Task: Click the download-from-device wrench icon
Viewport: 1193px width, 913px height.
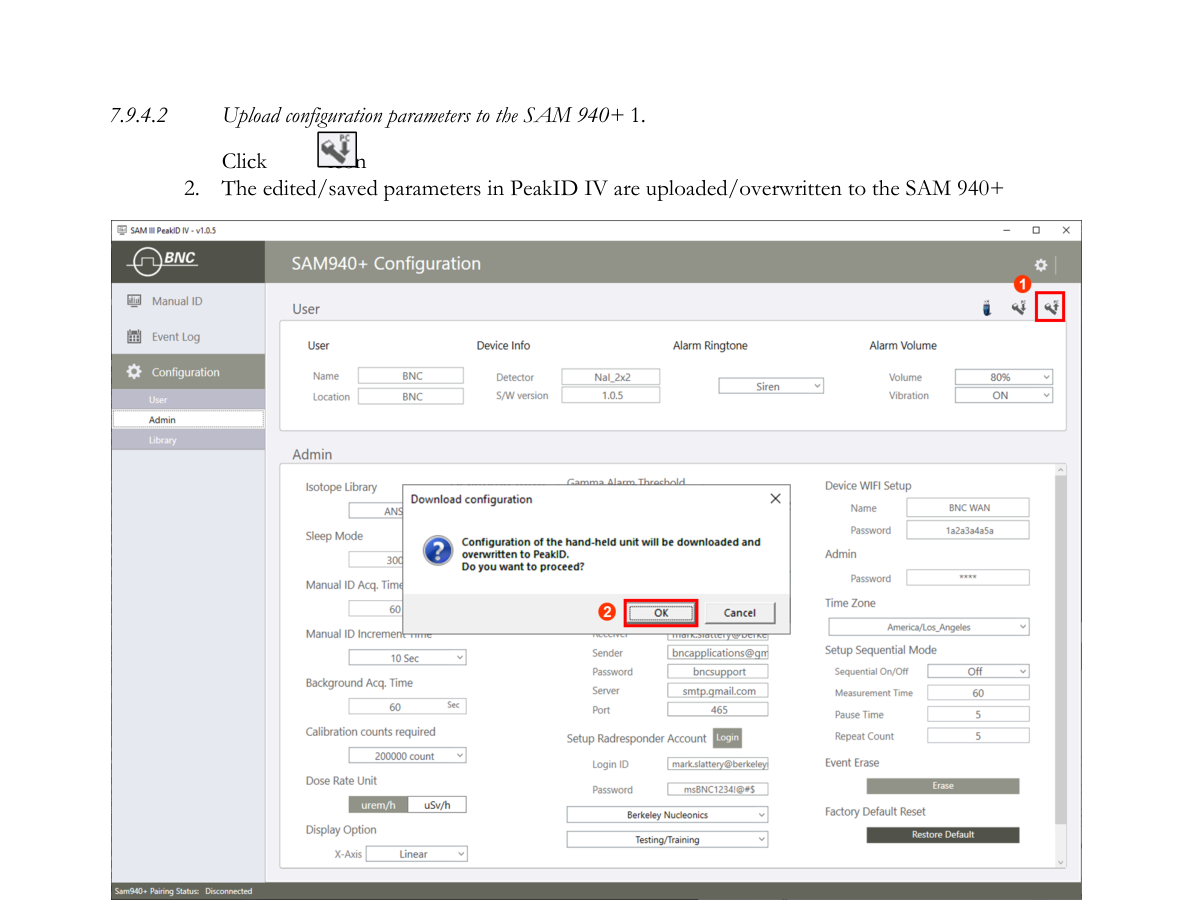Action: tap(1019, 307)
